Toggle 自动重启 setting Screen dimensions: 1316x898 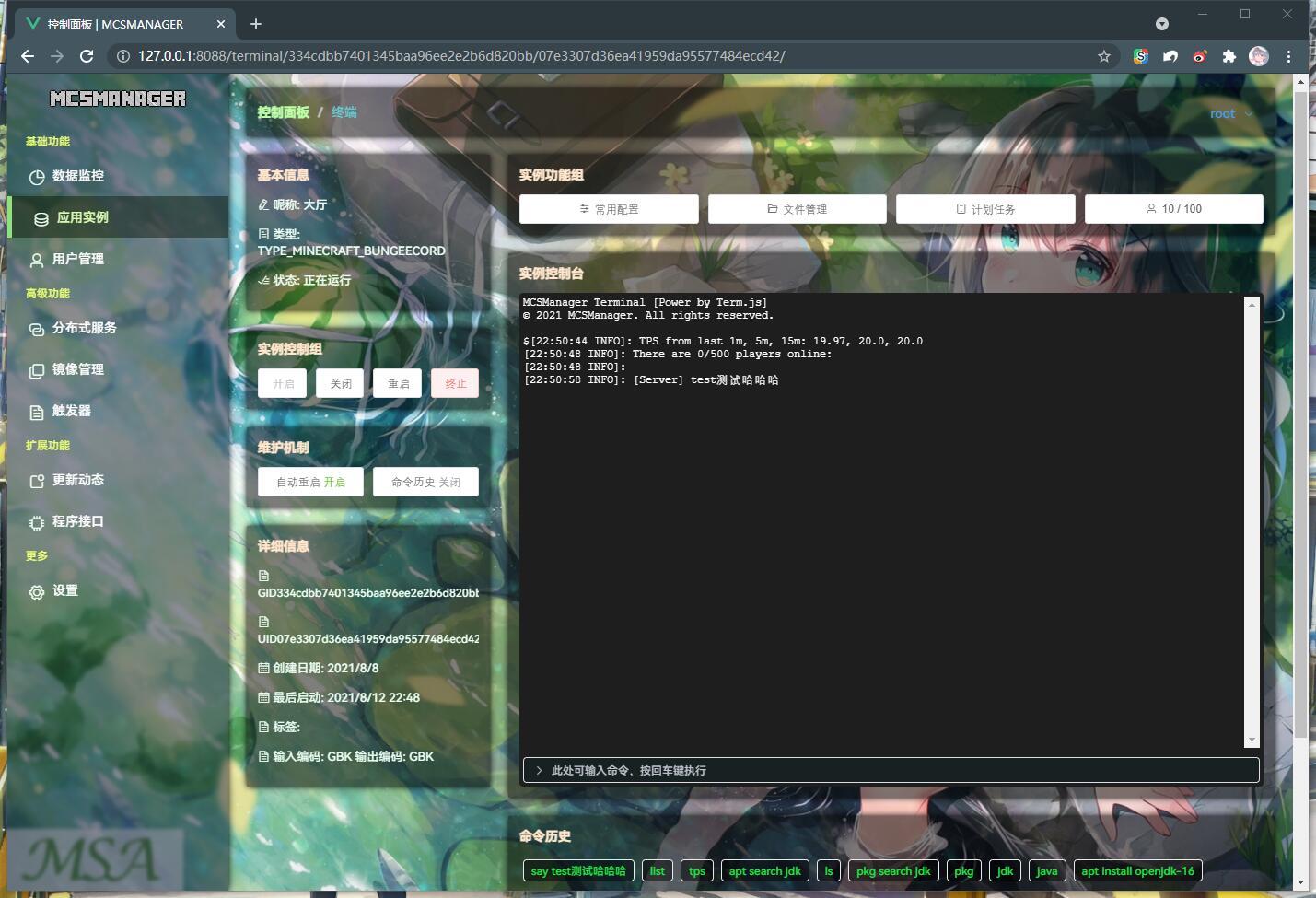[310, 482]
